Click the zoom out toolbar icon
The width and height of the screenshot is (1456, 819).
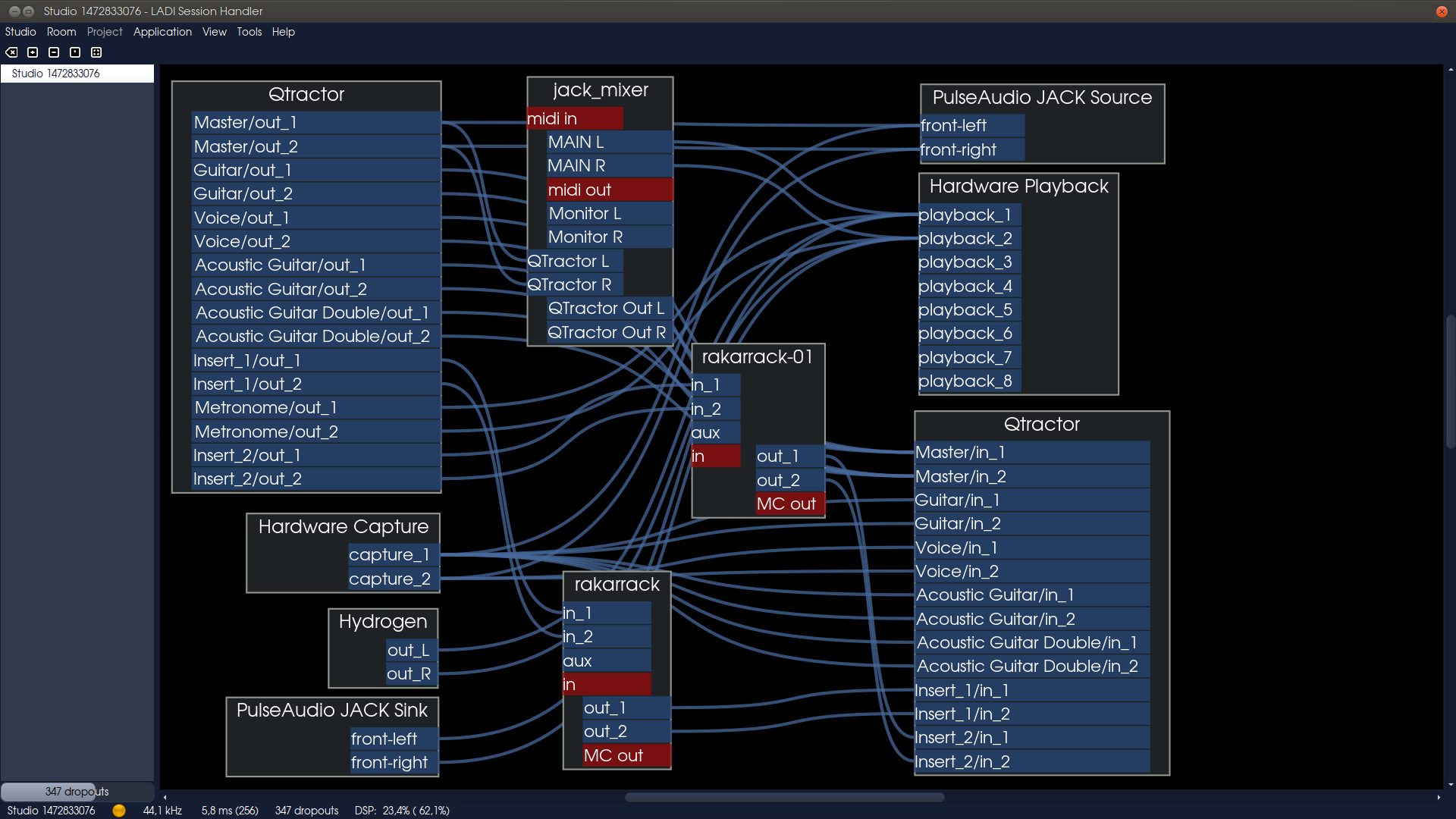tap(54, 52)
